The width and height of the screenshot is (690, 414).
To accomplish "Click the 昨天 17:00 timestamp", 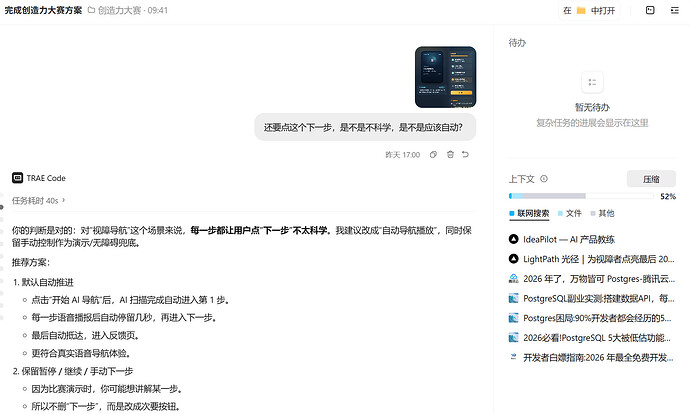I will coord(403,154).
